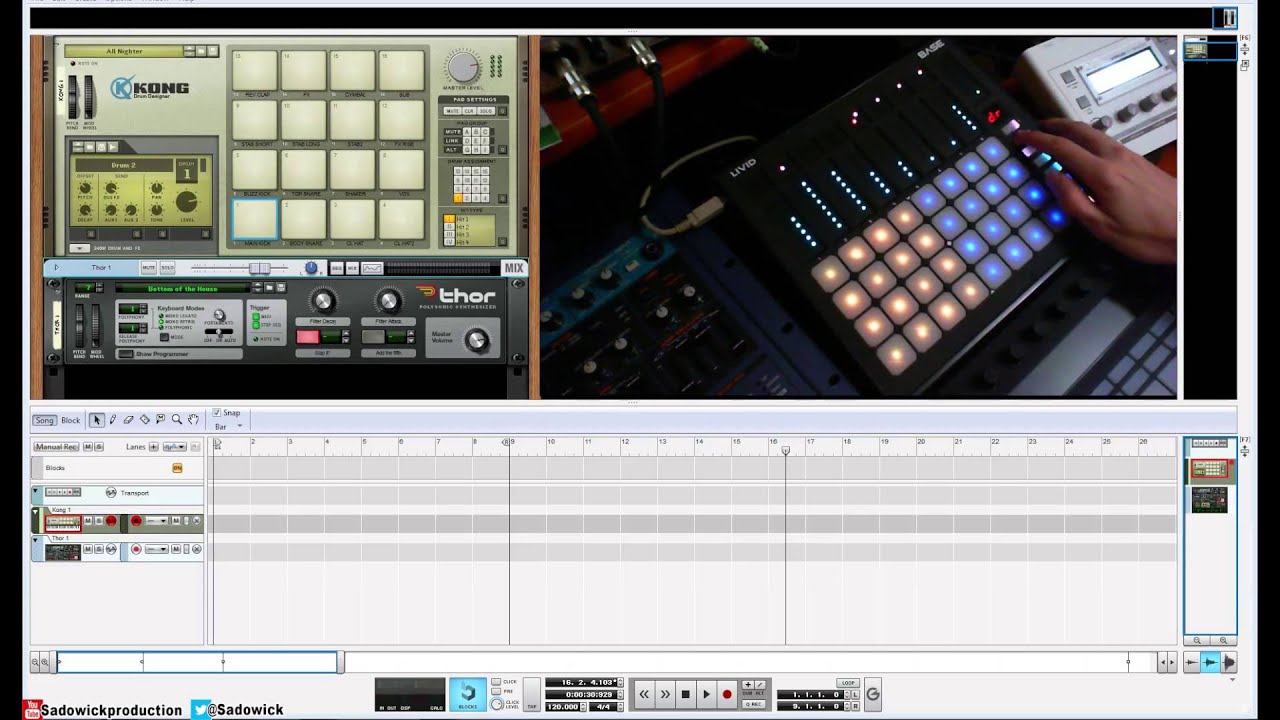Open the Kong 1 lane dropdown
The width and height of the screenshot is (1280, 720).
(x=156, y=521)
